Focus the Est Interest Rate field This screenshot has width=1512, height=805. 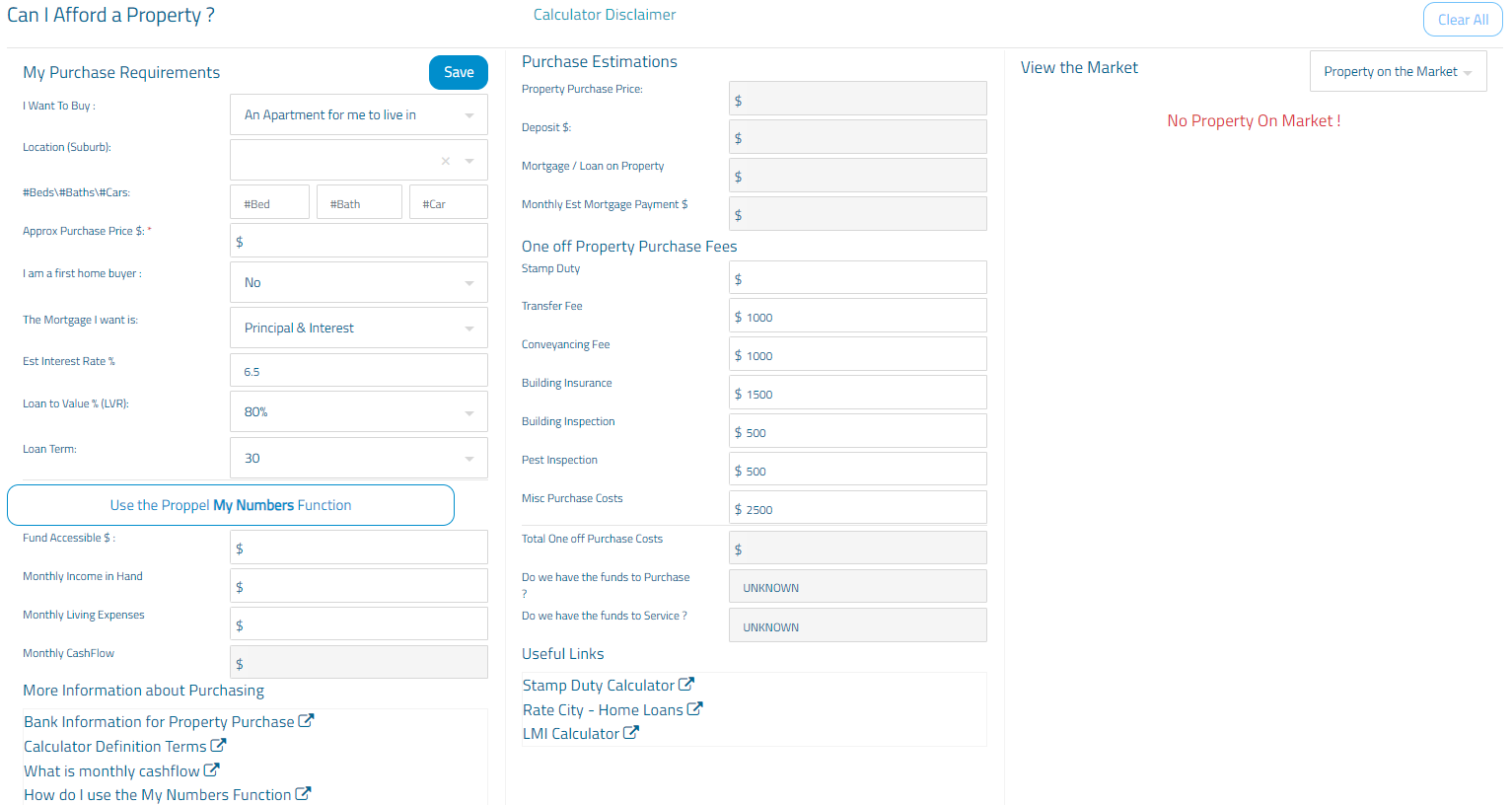pyautogui.click(x=359, y=372)
